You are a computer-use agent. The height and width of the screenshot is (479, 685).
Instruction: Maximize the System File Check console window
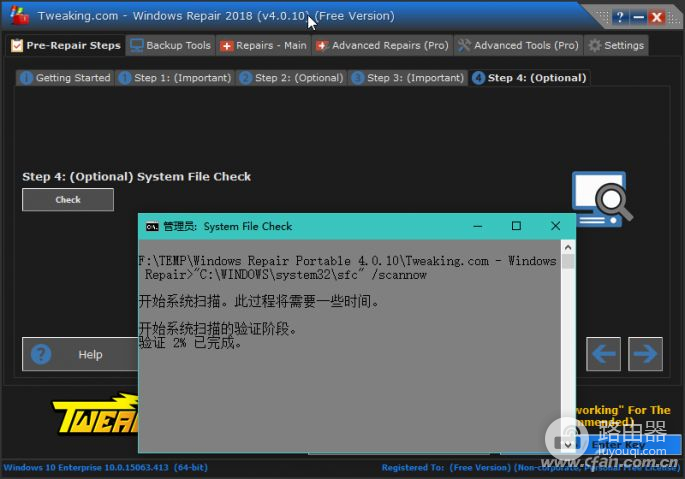tap(516, 226)
